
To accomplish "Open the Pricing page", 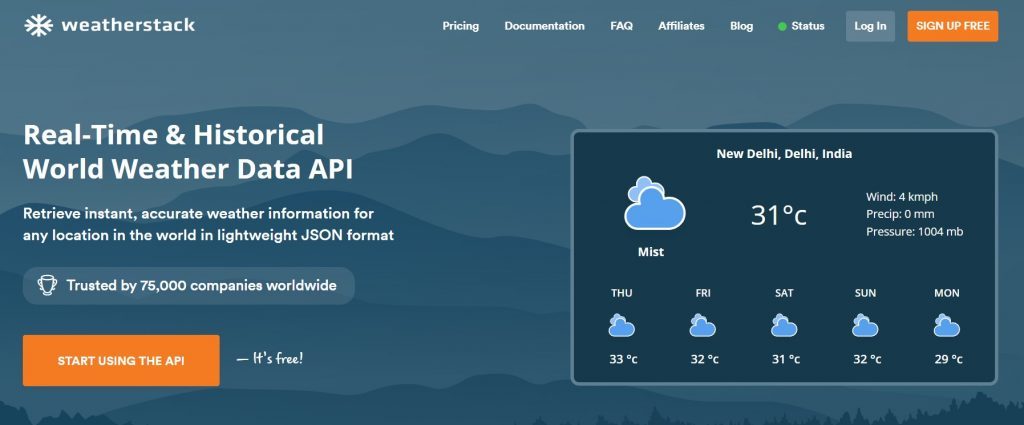I will click(460, 26).
